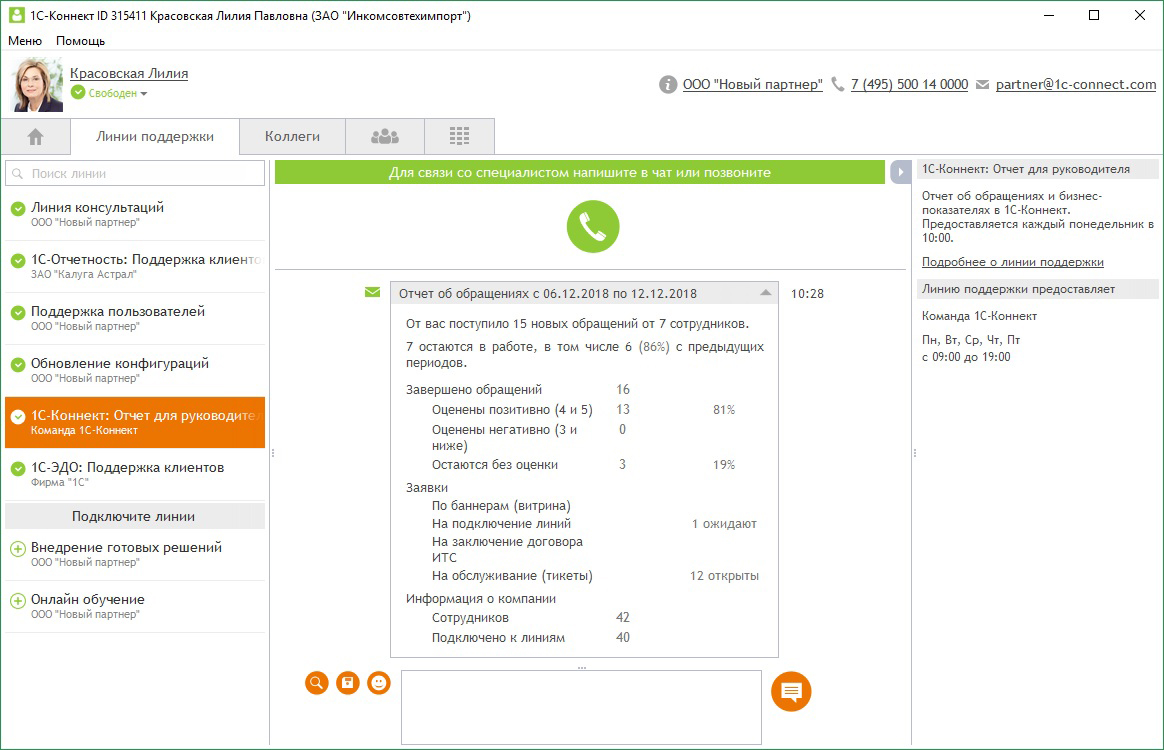Select the Обновление конфигураций line
This screenshot has width=1164, height=750.
tap(134, 371)
